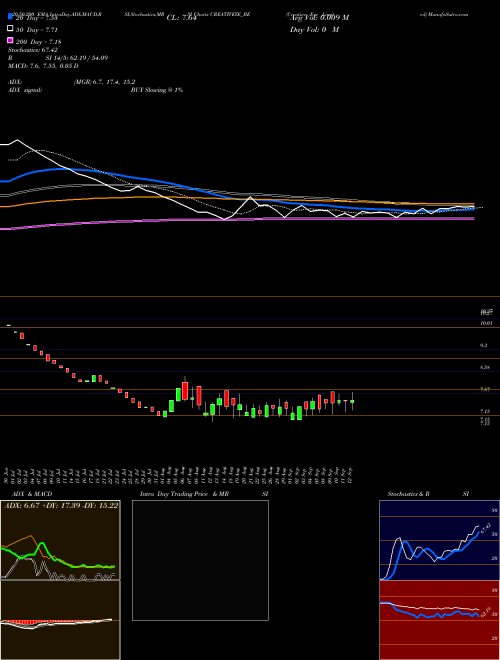Screen dimensions: 500x660
Task: Click the '(MGR) 6.7, 17.4, 15.2' ADX values
Action: (104, 82)
